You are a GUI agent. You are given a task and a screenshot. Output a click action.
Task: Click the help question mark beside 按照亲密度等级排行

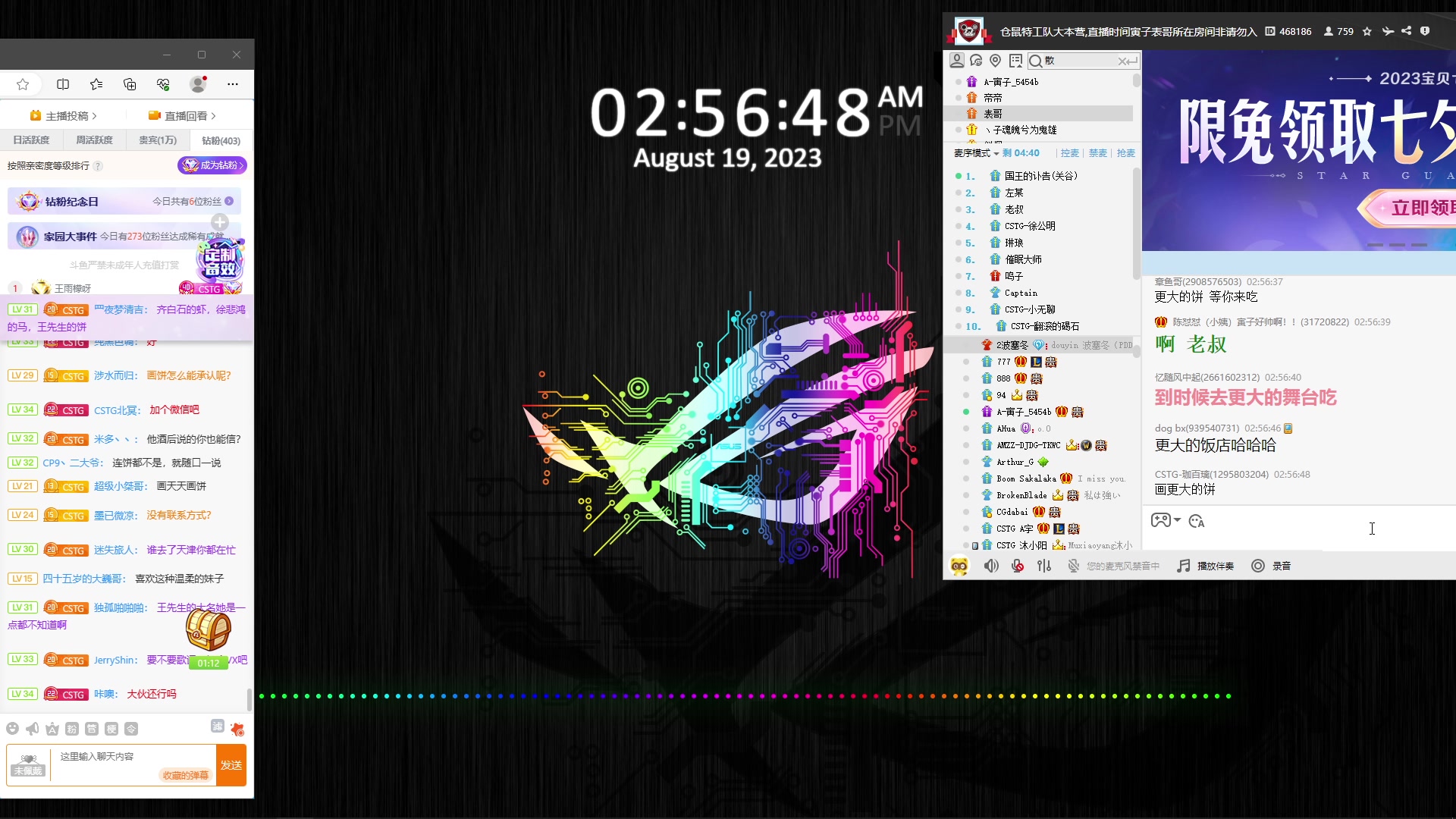(x=98, y=165)
